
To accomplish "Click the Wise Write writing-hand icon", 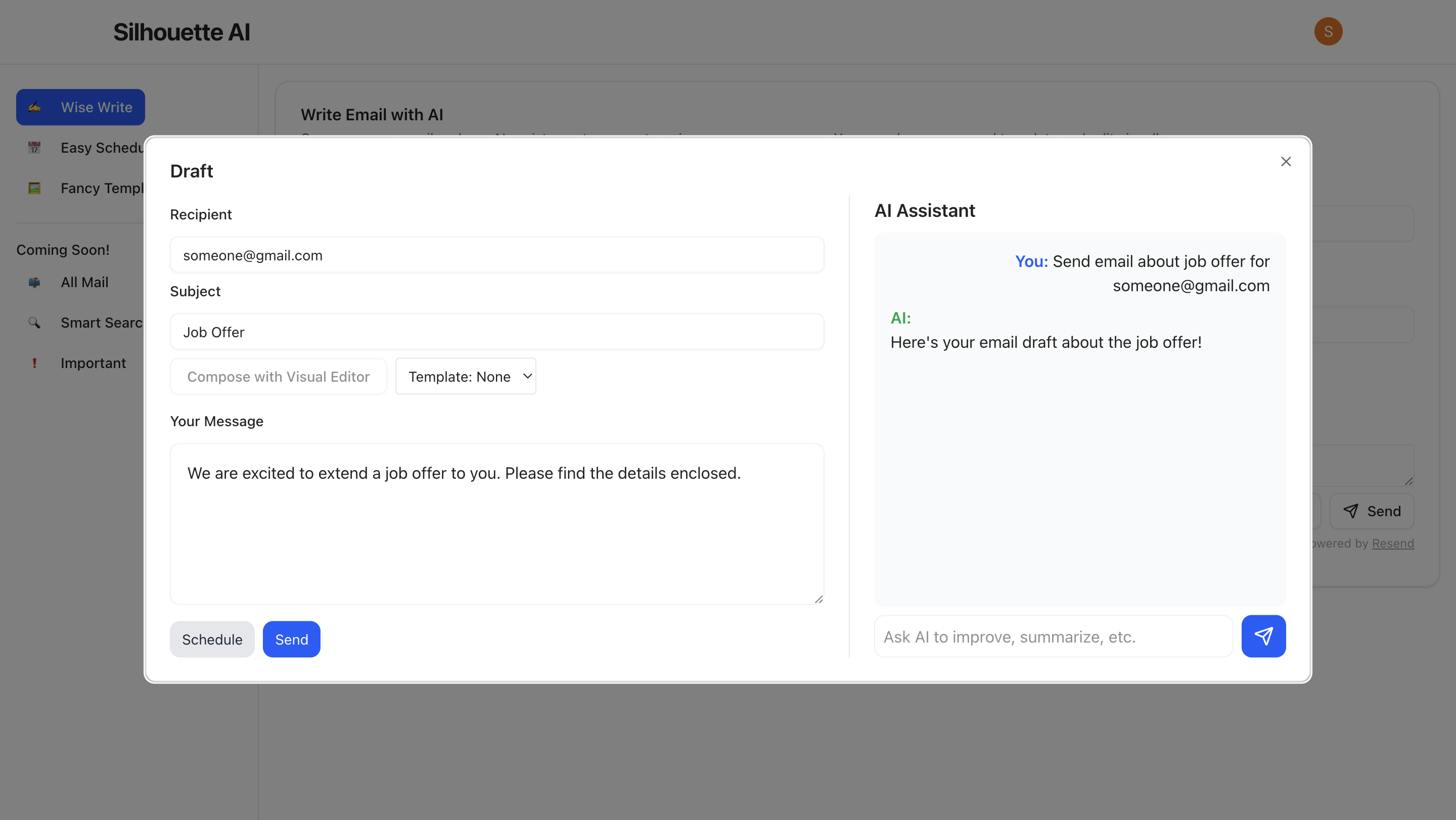I will tap(34, 107).
